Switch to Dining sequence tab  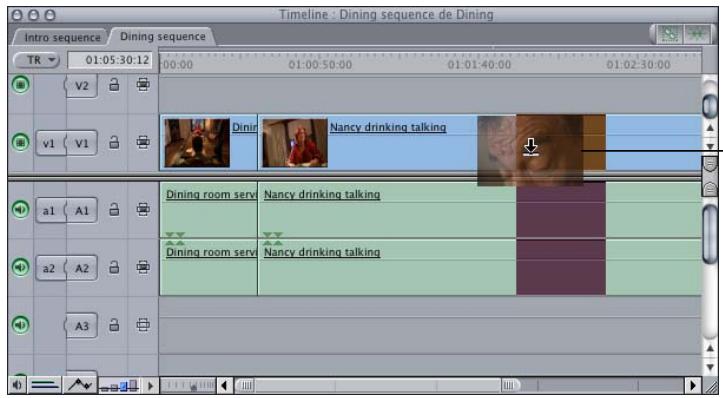pos(162,36)
